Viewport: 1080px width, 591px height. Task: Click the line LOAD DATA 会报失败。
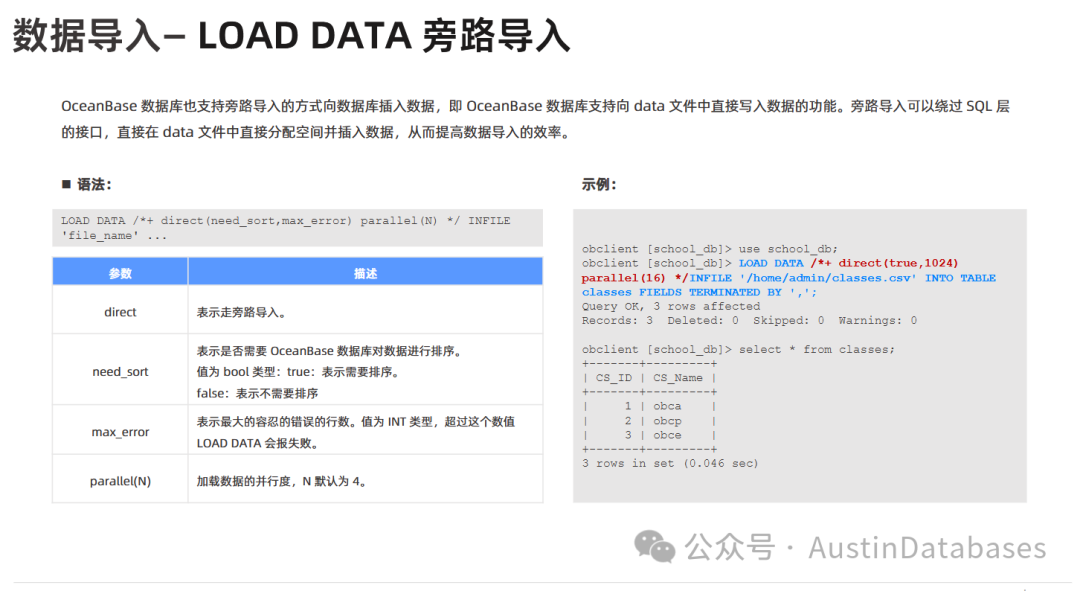(x=259, y=444)
